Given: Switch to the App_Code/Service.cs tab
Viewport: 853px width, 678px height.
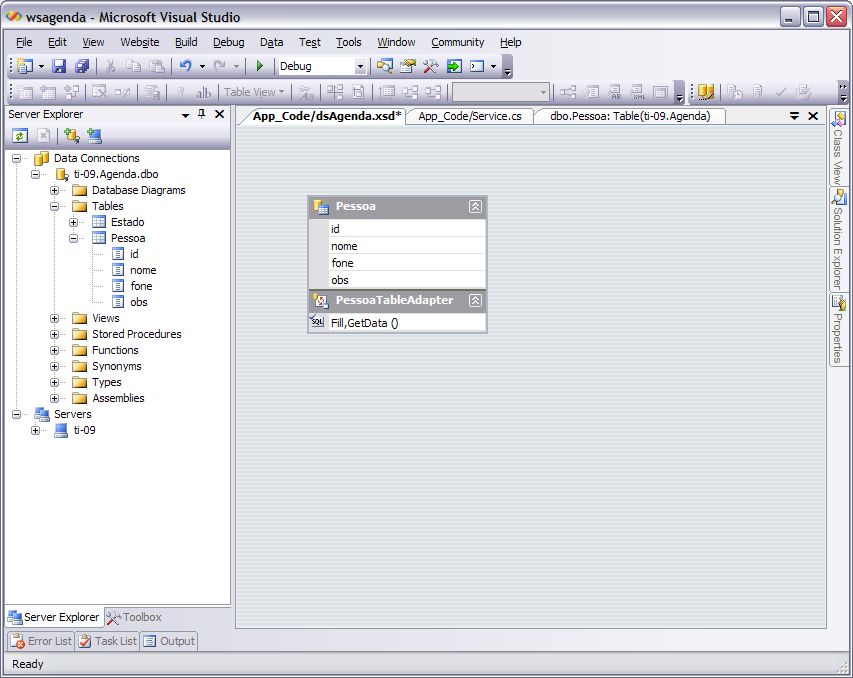Looking at the screenshot, I should [469, 116].
